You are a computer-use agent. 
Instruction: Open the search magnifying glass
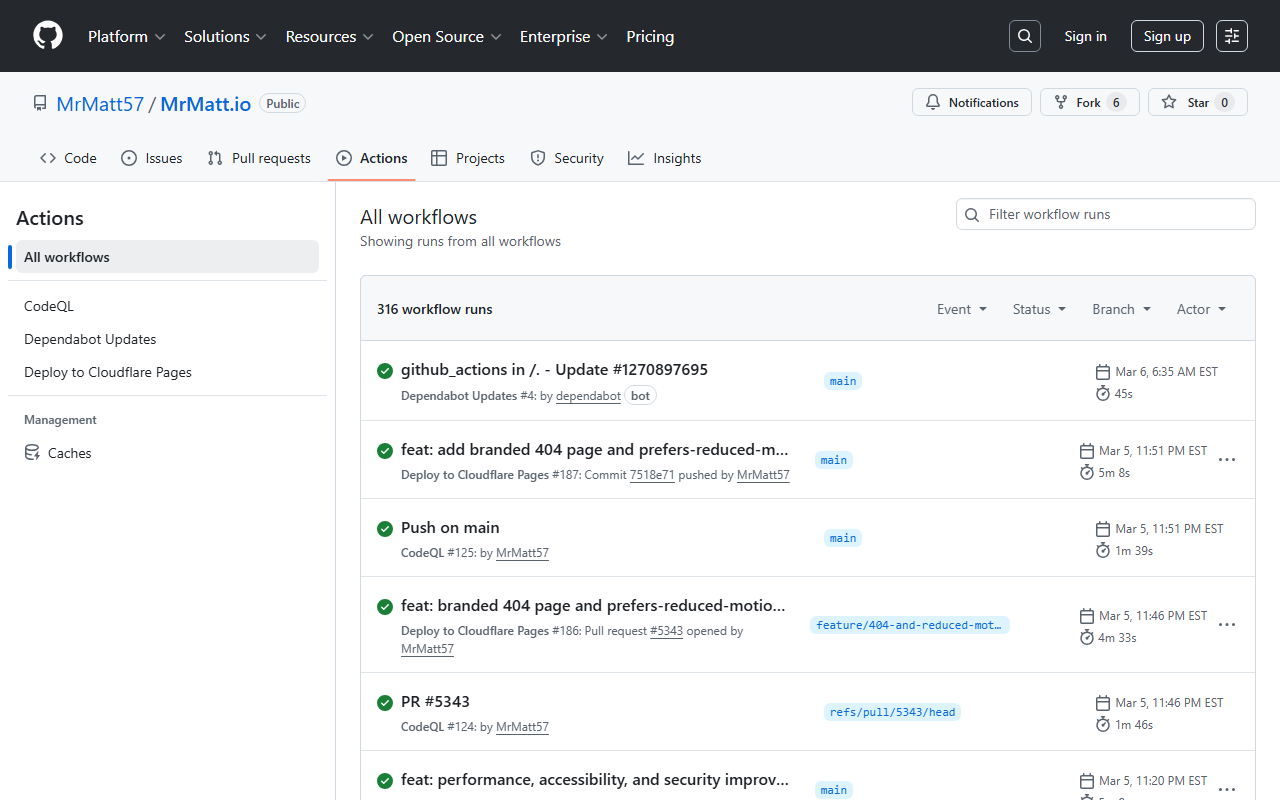click(x=1024, y=36)
